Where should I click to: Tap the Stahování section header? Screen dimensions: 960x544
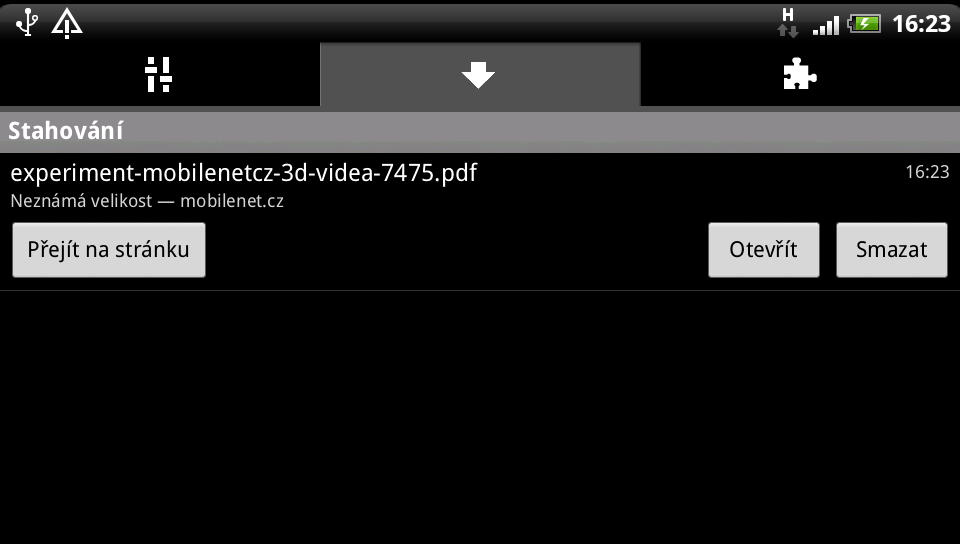coord(480,131)
